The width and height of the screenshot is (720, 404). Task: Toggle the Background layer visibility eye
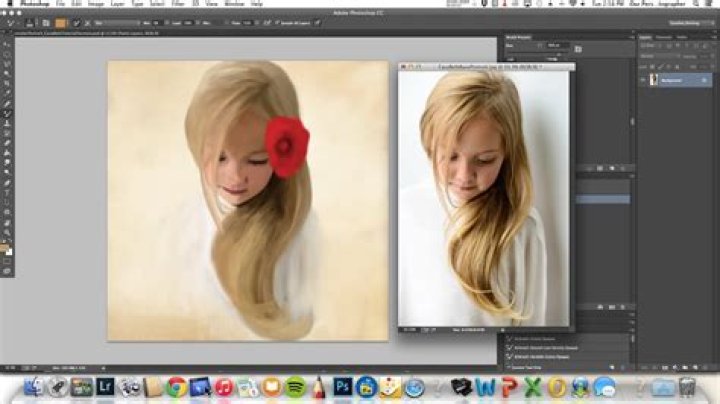642,79
